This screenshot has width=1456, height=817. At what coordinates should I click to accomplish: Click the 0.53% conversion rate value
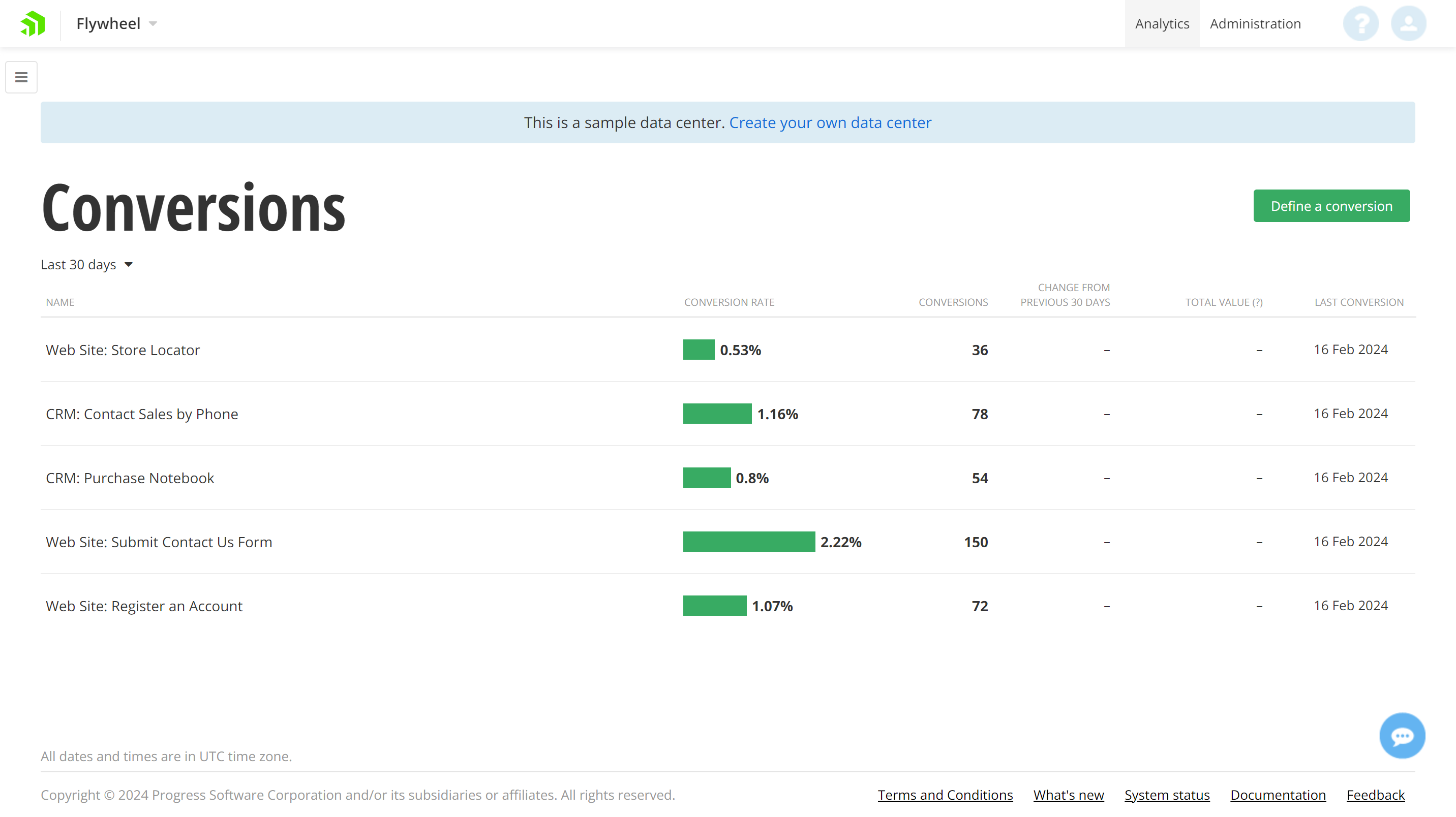tap(740, 350)
